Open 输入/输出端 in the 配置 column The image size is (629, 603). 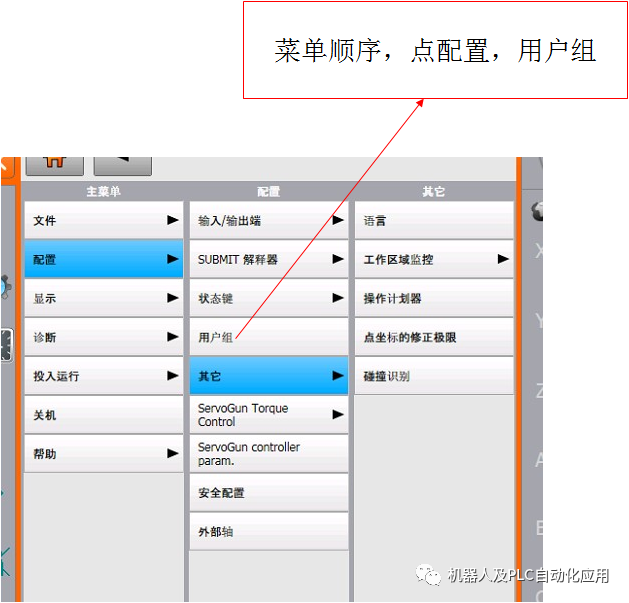click(x=269, y=220)
